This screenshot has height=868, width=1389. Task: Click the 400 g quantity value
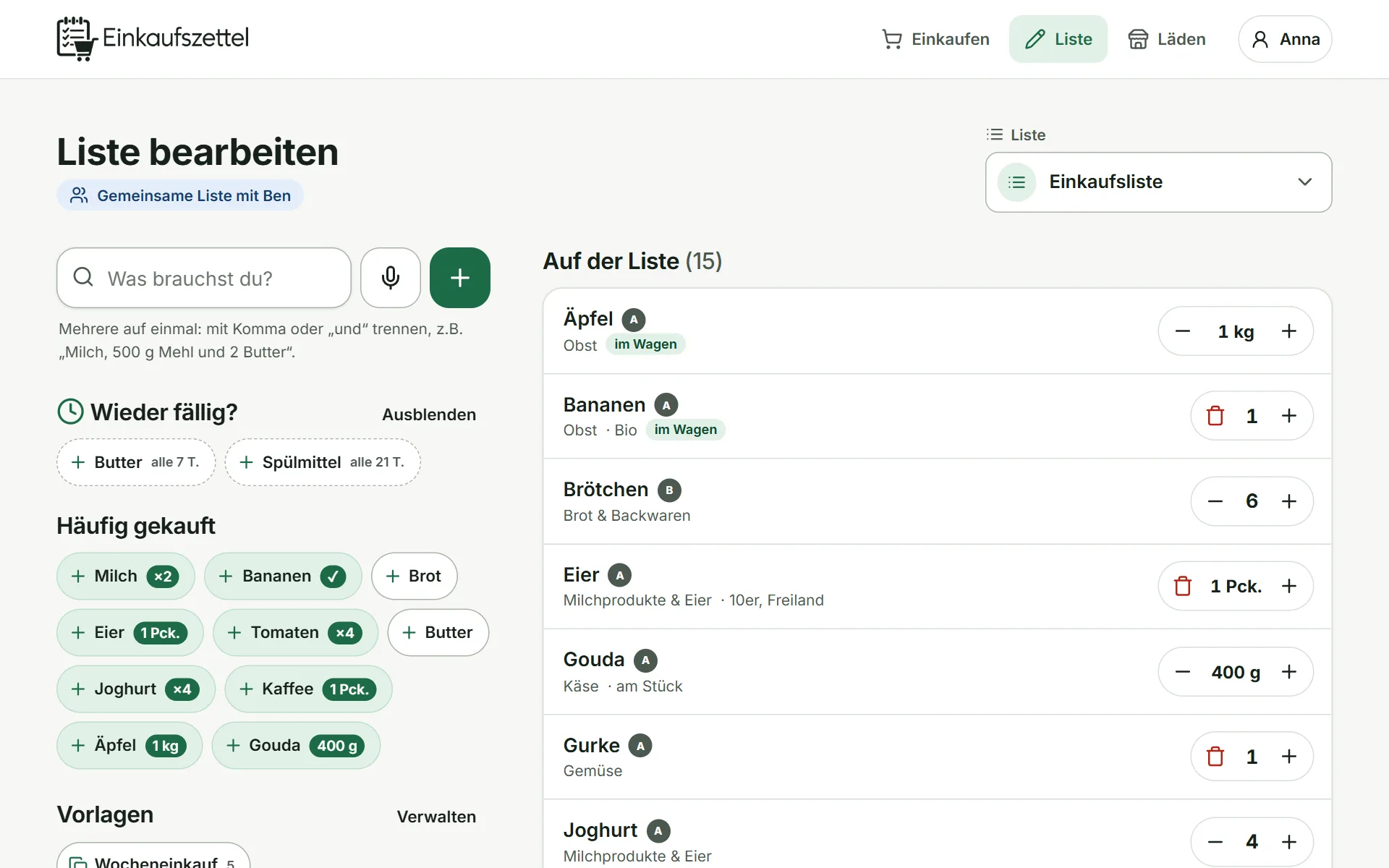tap(1236, 673)
